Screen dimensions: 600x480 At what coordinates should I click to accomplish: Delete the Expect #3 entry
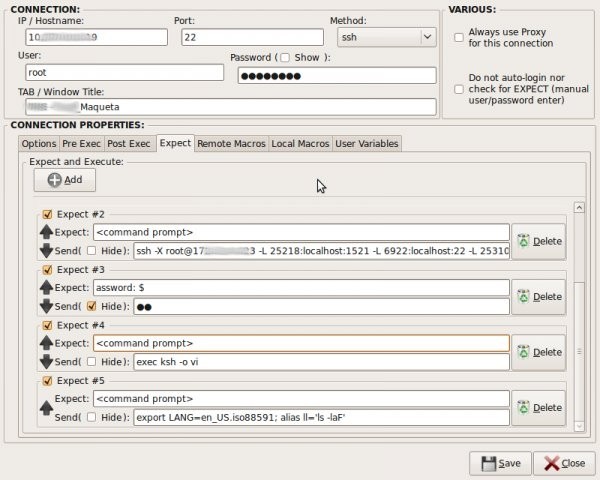click(x=539, y=297)
